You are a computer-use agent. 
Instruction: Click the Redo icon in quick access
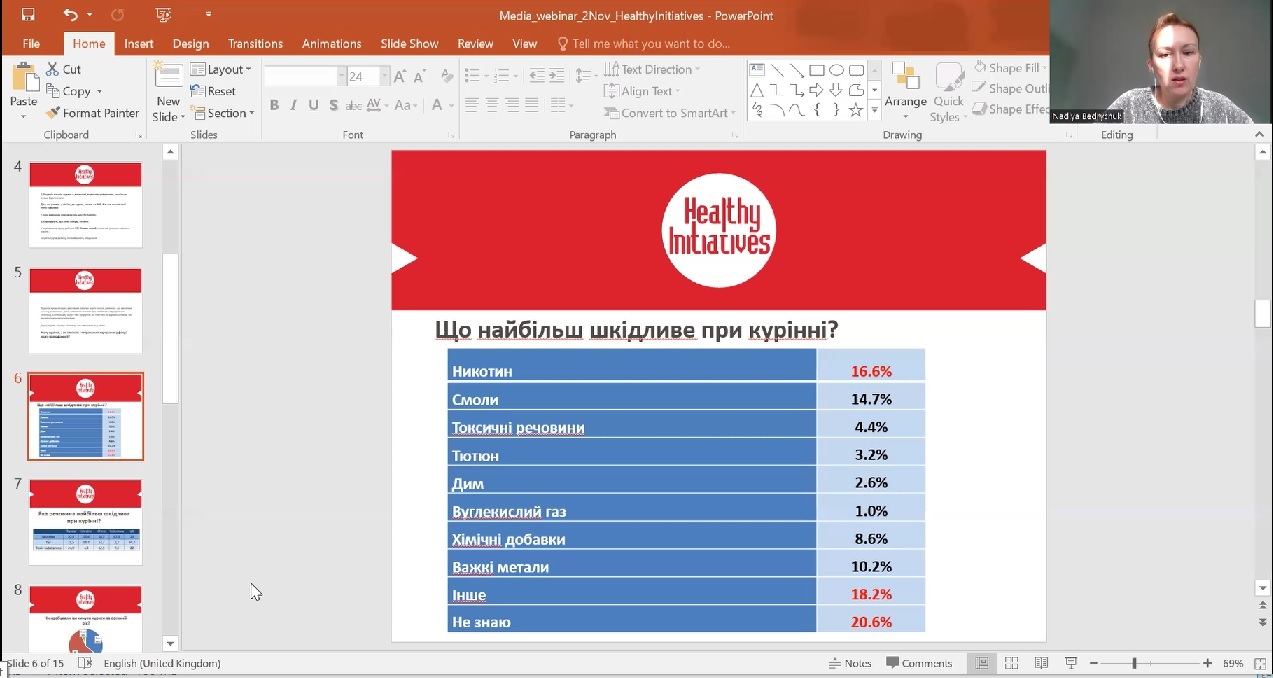point(118,15)
